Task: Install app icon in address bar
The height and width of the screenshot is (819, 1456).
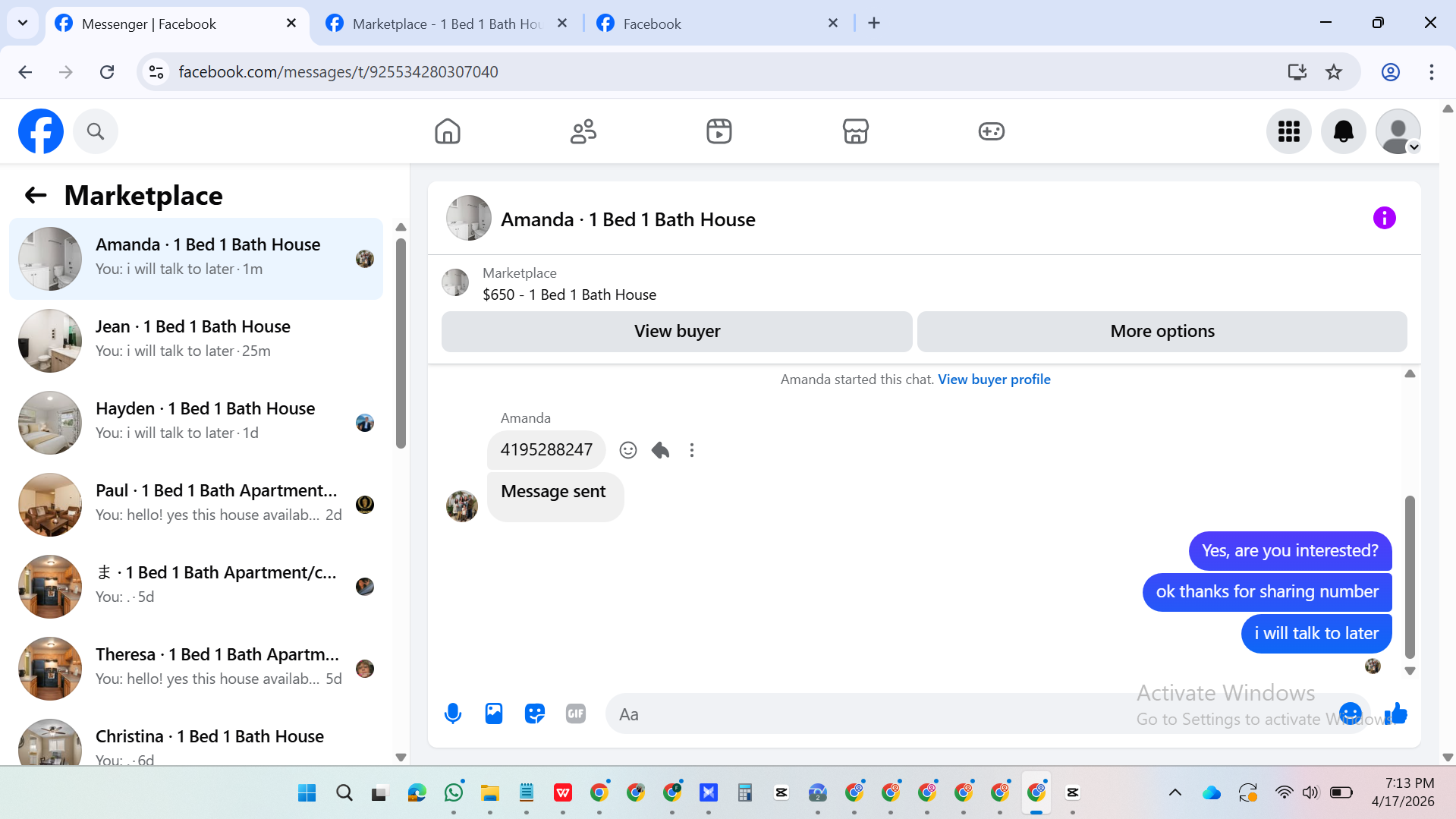Action: (x=1297, y=72)
